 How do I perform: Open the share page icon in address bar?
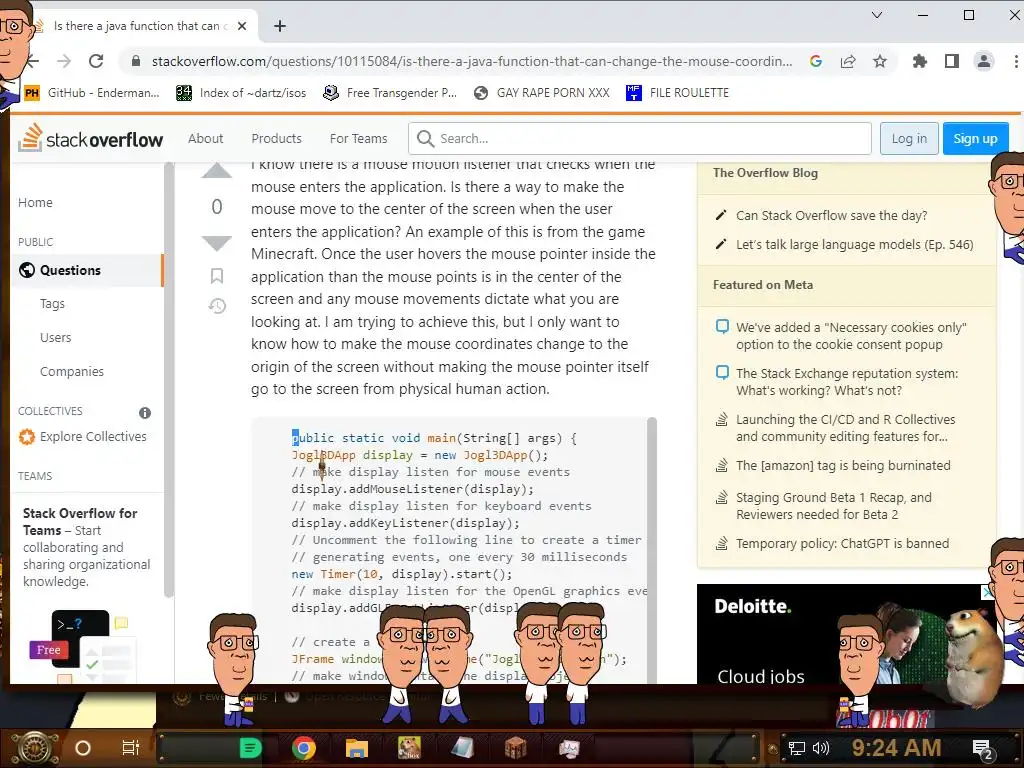click(848, 61)
